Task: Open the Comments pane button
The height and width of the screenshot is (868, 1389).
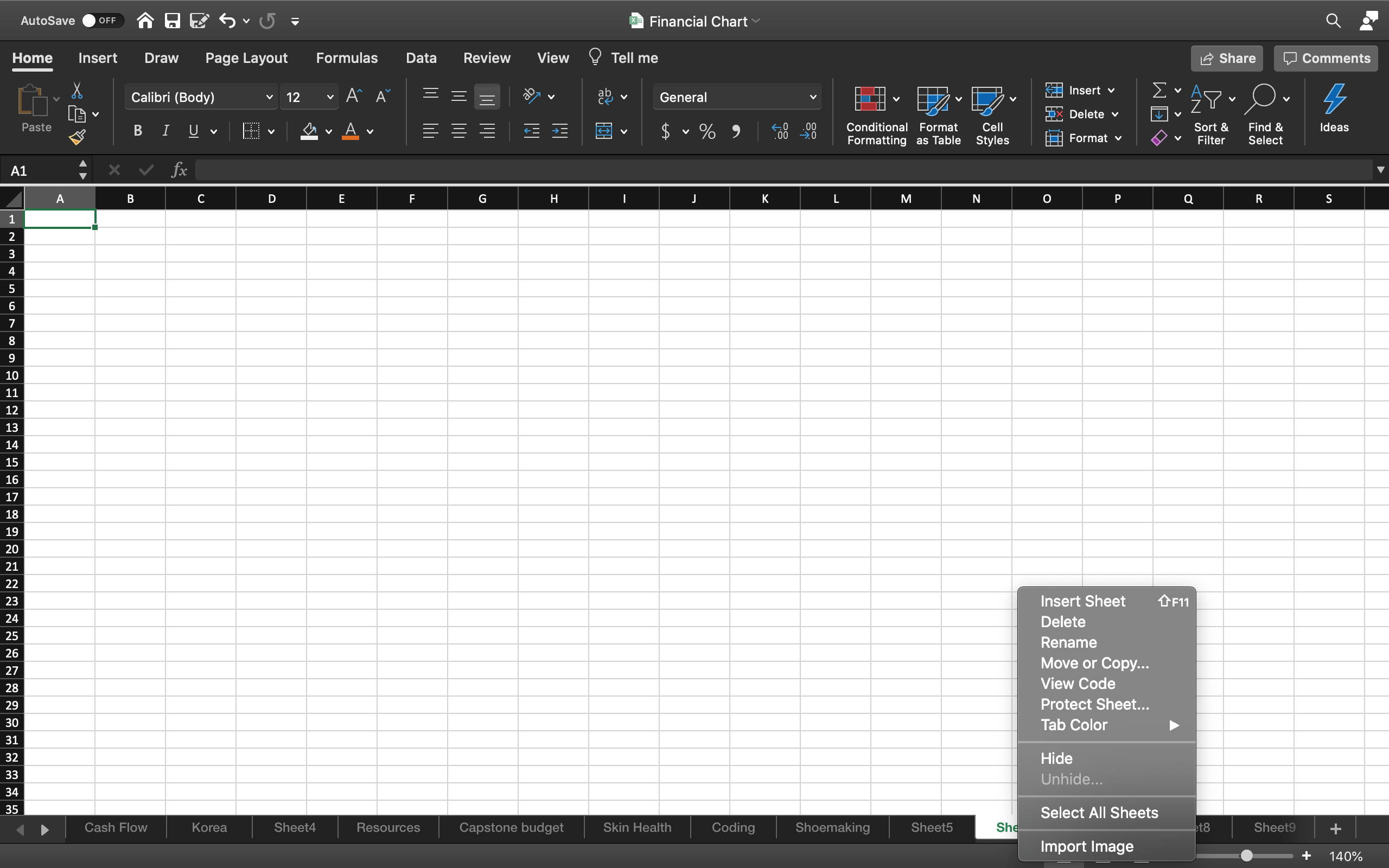Action: [1326, 59]
